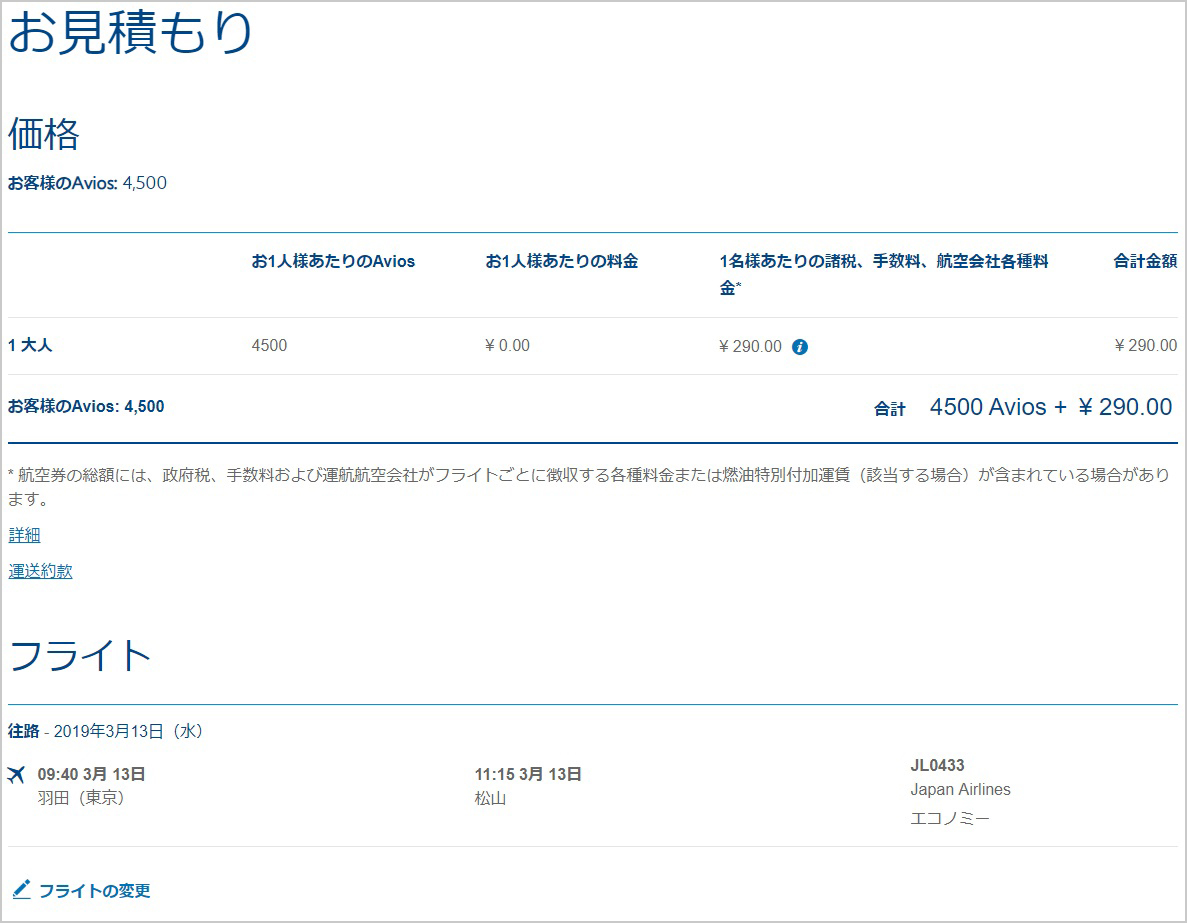Click the 1名様あたりの諸税、手数料 column header
Viewport: 1187px width, 923px height.
coord(883,274)
